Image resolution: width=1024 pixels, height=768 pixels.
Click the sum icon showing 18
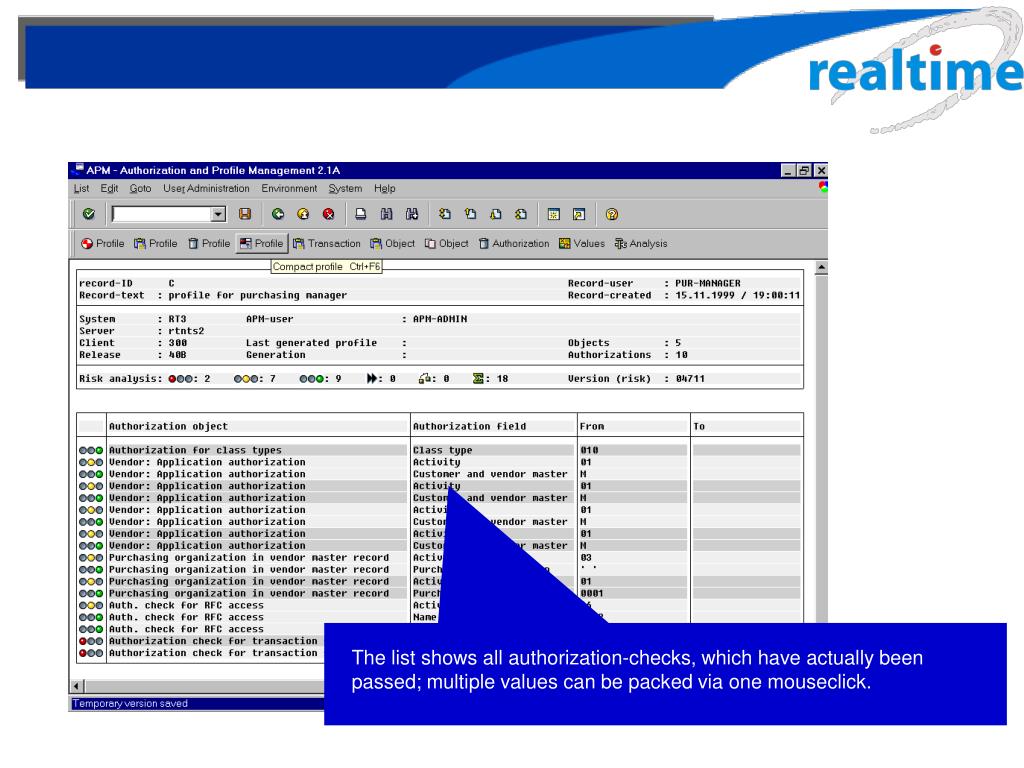(x=479, y=379)
